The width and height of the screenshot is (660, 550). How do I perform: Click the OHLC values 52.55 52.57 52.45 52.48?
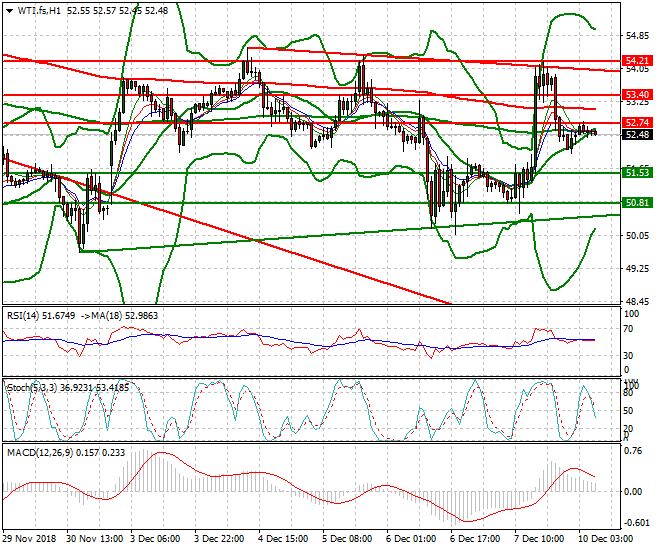117,11
